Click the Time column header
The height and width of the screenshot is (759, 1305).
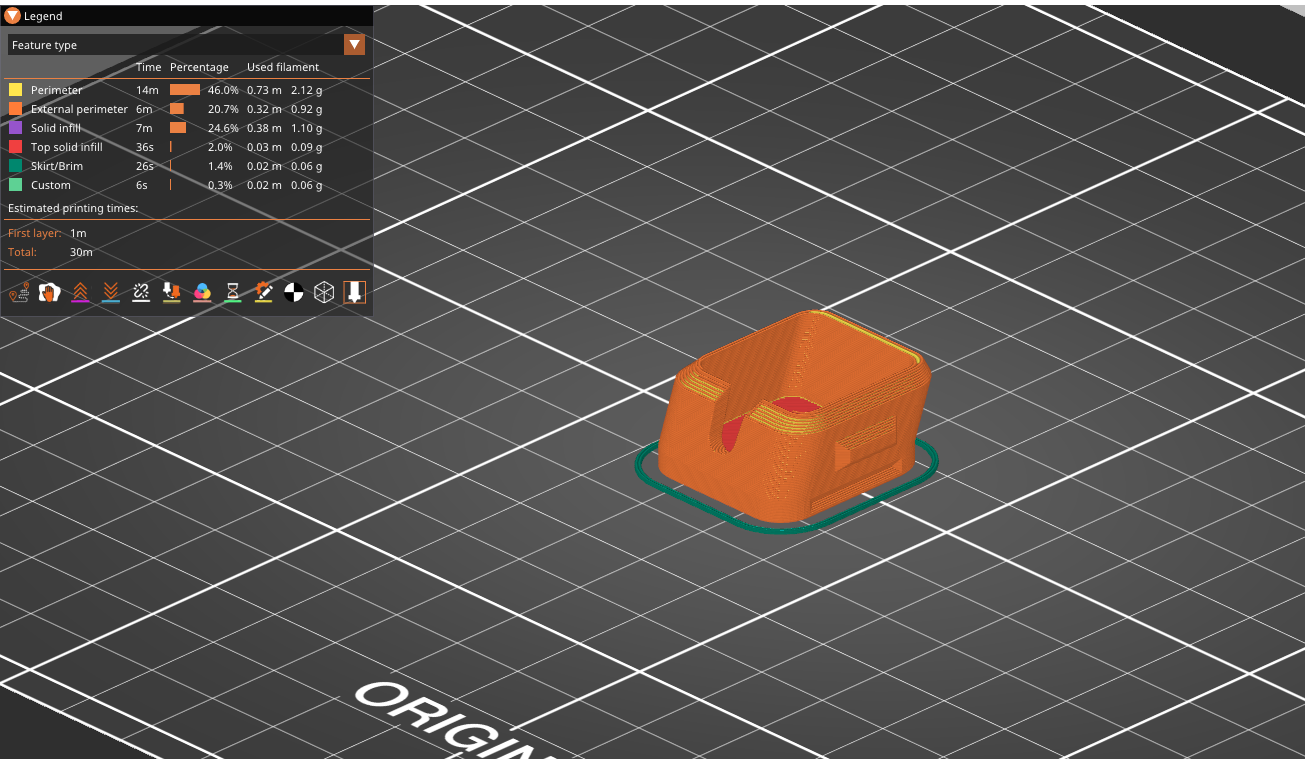(148, 67)
